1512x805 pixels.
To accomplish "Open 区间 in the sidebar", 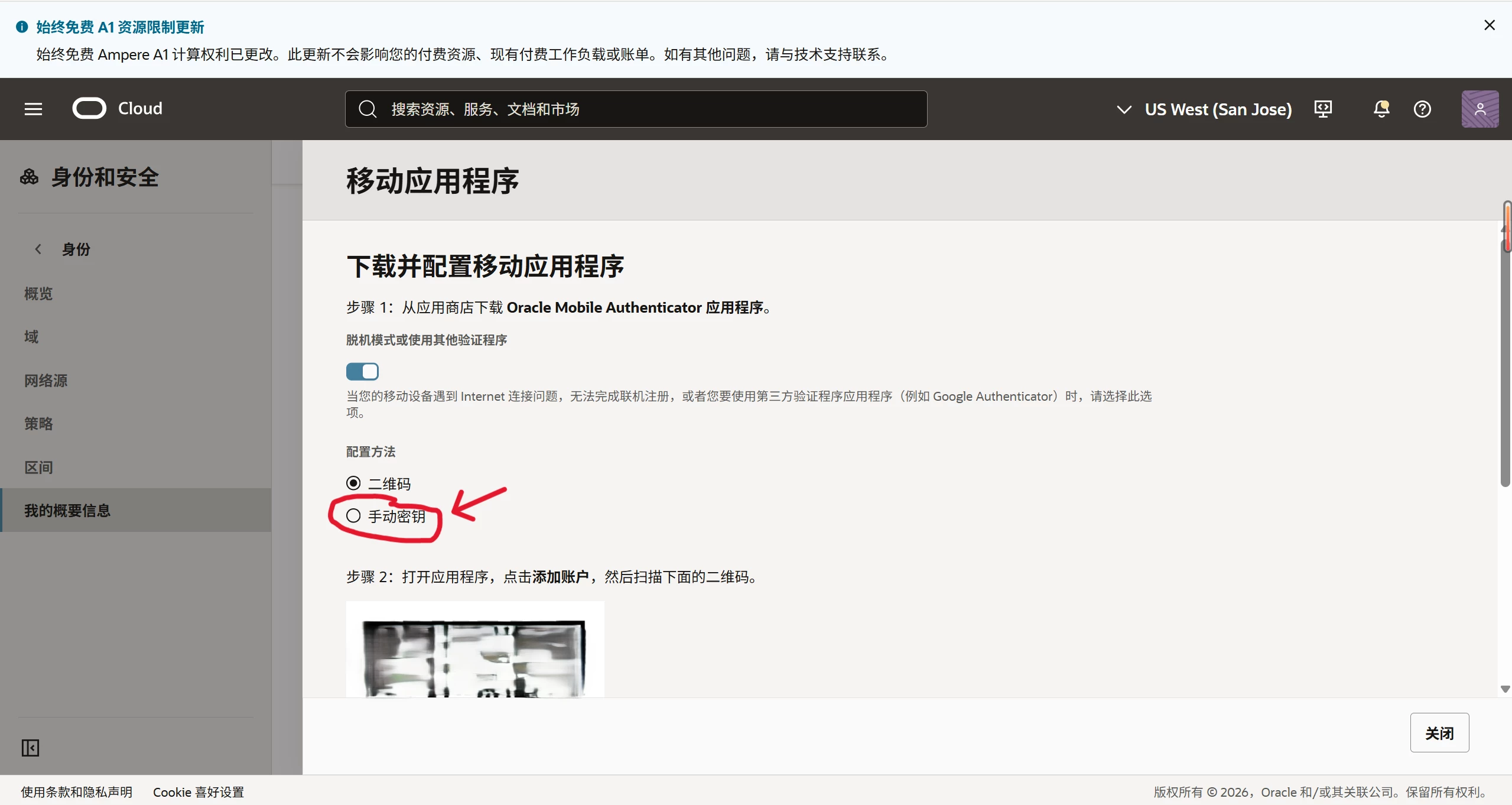I will tap(38, 468).
